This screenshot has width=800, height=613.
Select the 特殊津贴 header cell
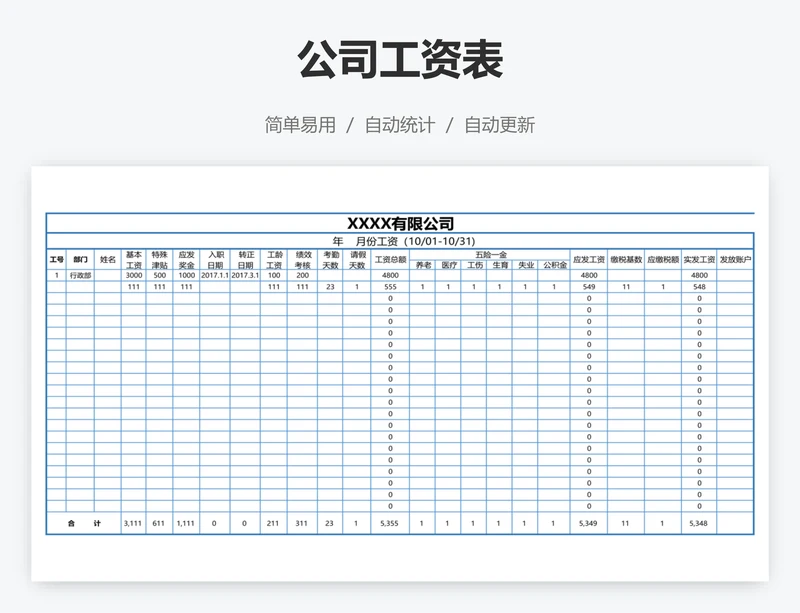tap(157, 260)
